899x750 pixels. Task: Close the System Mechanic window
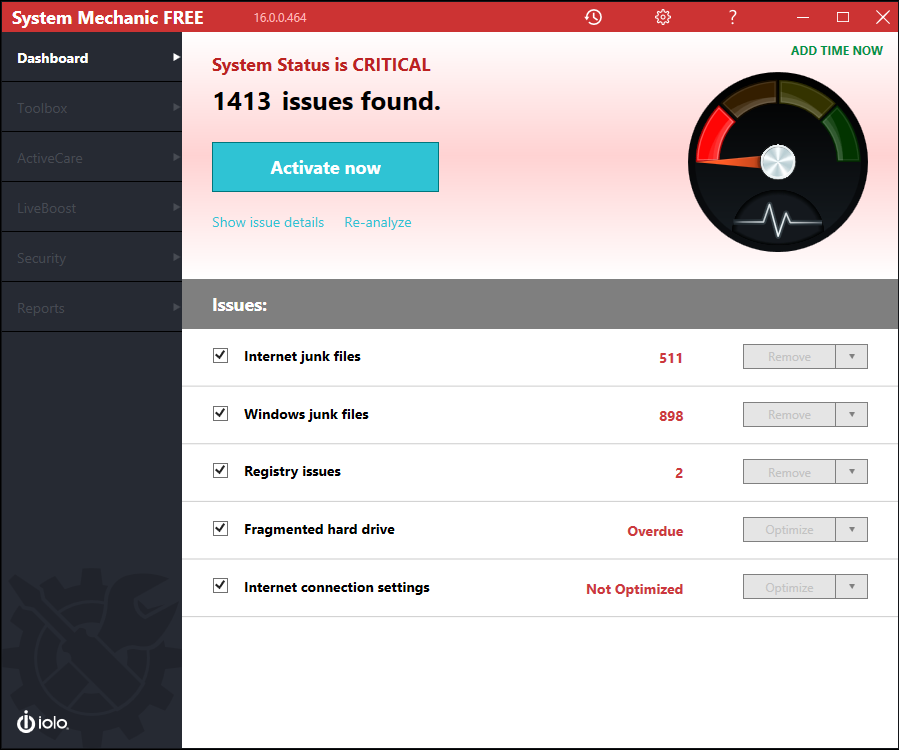[882, 17]
